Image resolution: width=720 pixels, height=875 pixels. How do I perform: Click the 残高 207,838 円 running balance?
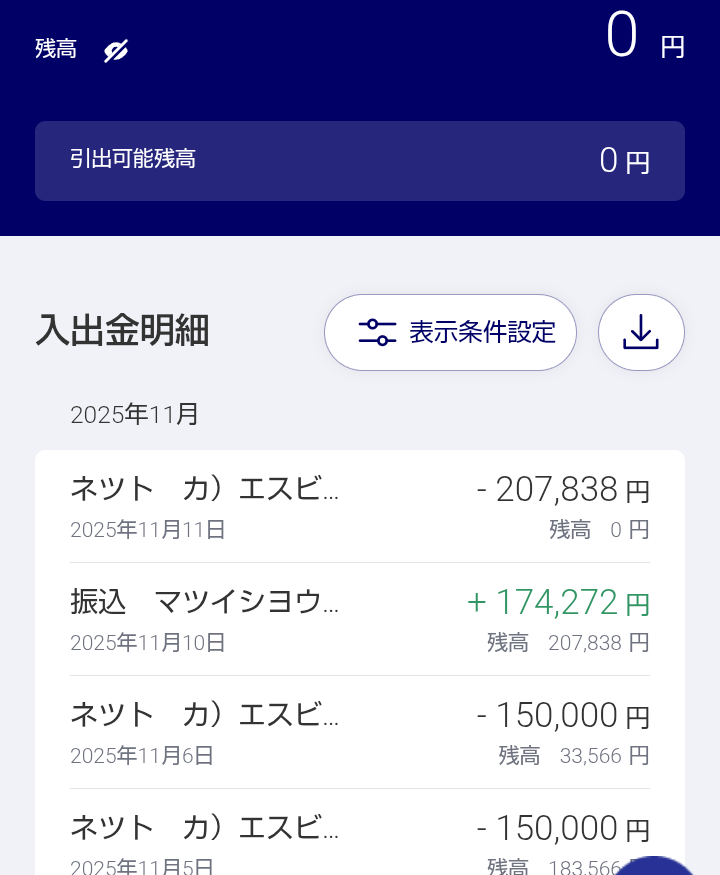pos(568,642)
